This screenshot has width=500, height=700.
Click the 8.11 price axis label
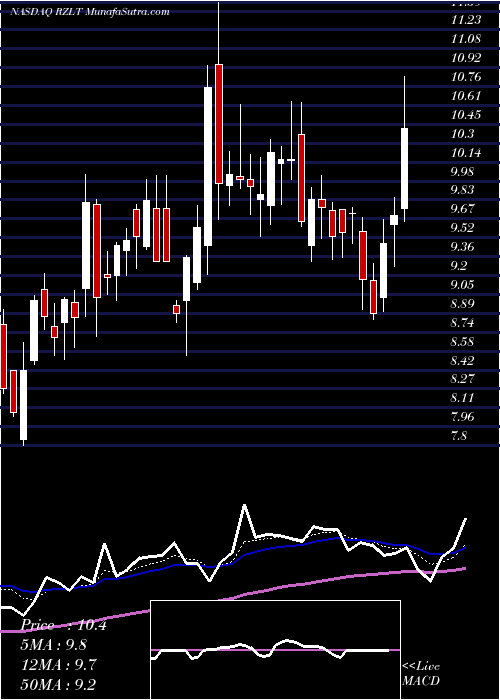coord(464,398)
